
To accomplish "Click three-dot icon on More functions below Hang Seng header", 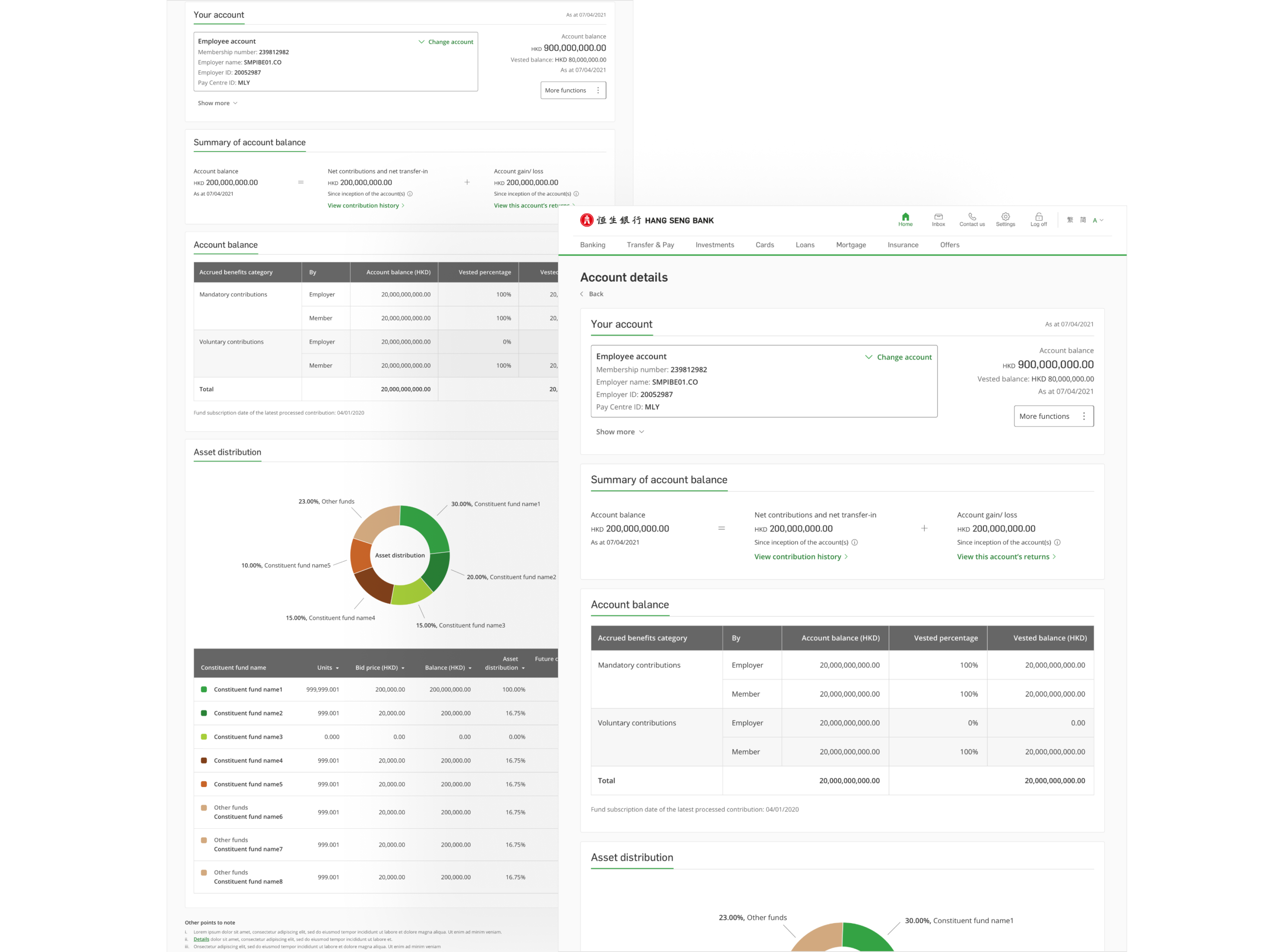I will (x=1083, y=417).
